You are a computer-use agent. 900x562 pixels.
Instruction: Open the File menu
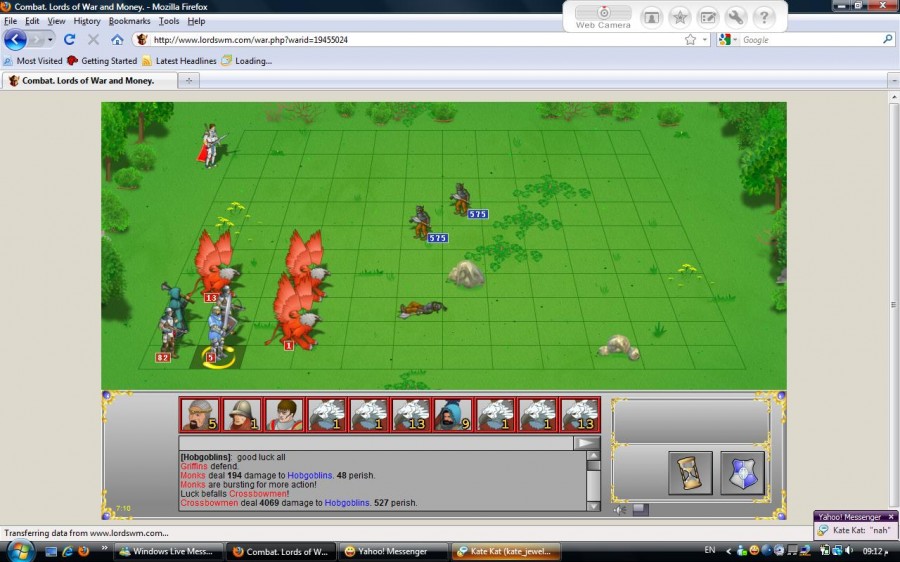10,21
